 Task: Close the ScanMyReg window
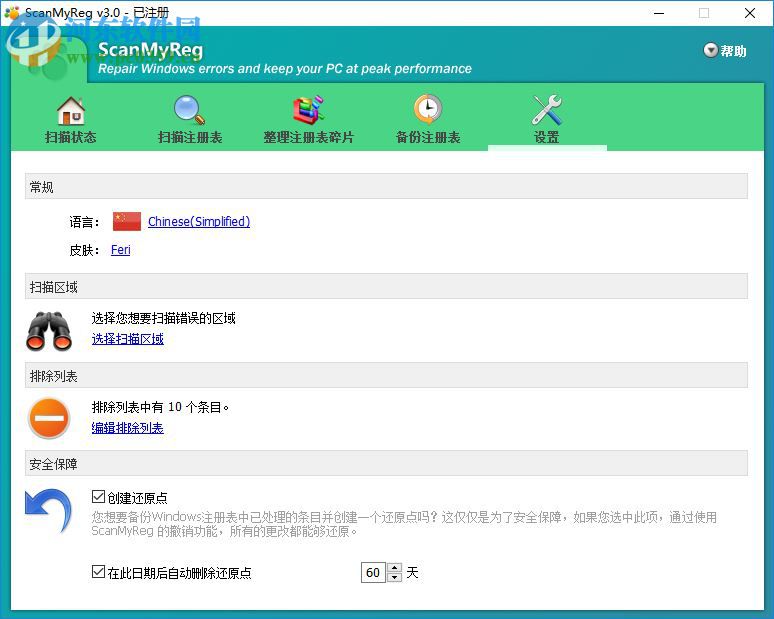tap(750, 13)
